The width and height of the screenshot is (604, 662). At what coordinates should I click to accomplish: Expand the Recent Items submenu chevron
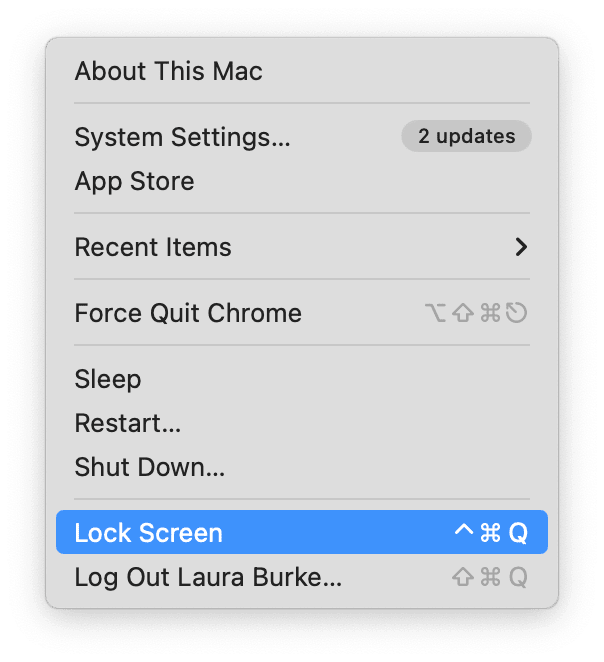[520, 248]
